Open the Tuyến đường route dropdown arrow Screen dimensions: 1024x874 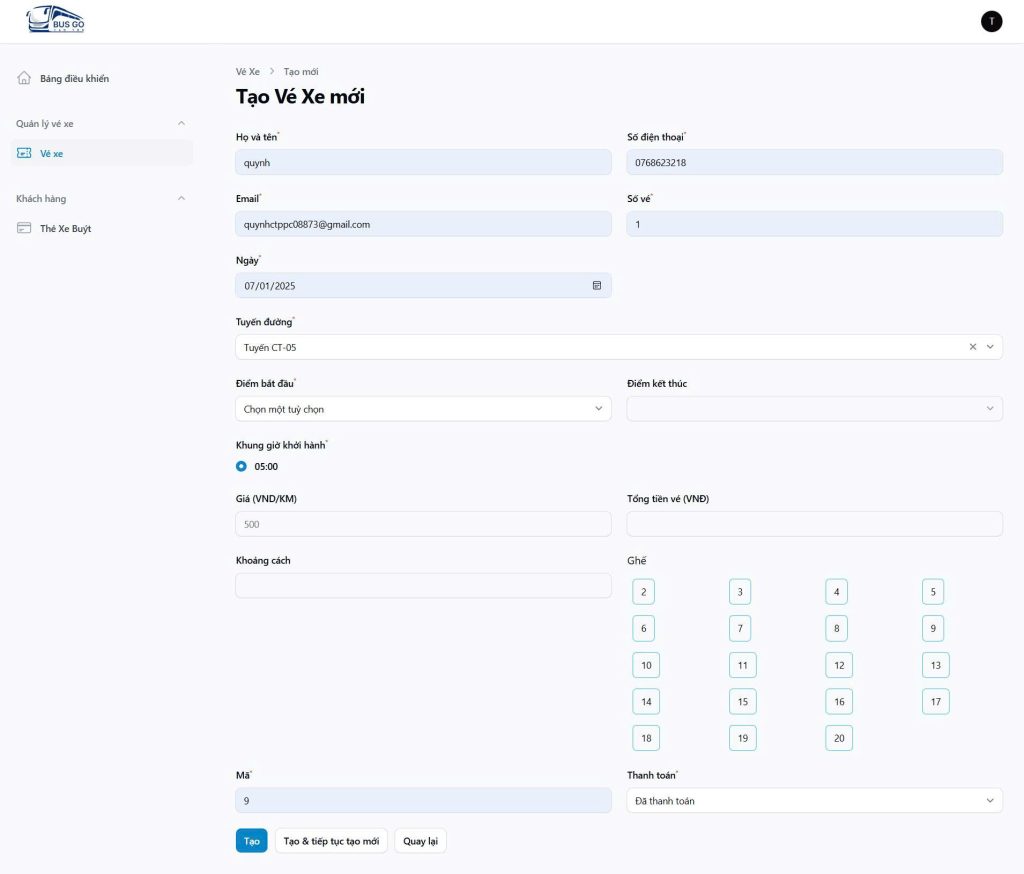click(990, 347)
